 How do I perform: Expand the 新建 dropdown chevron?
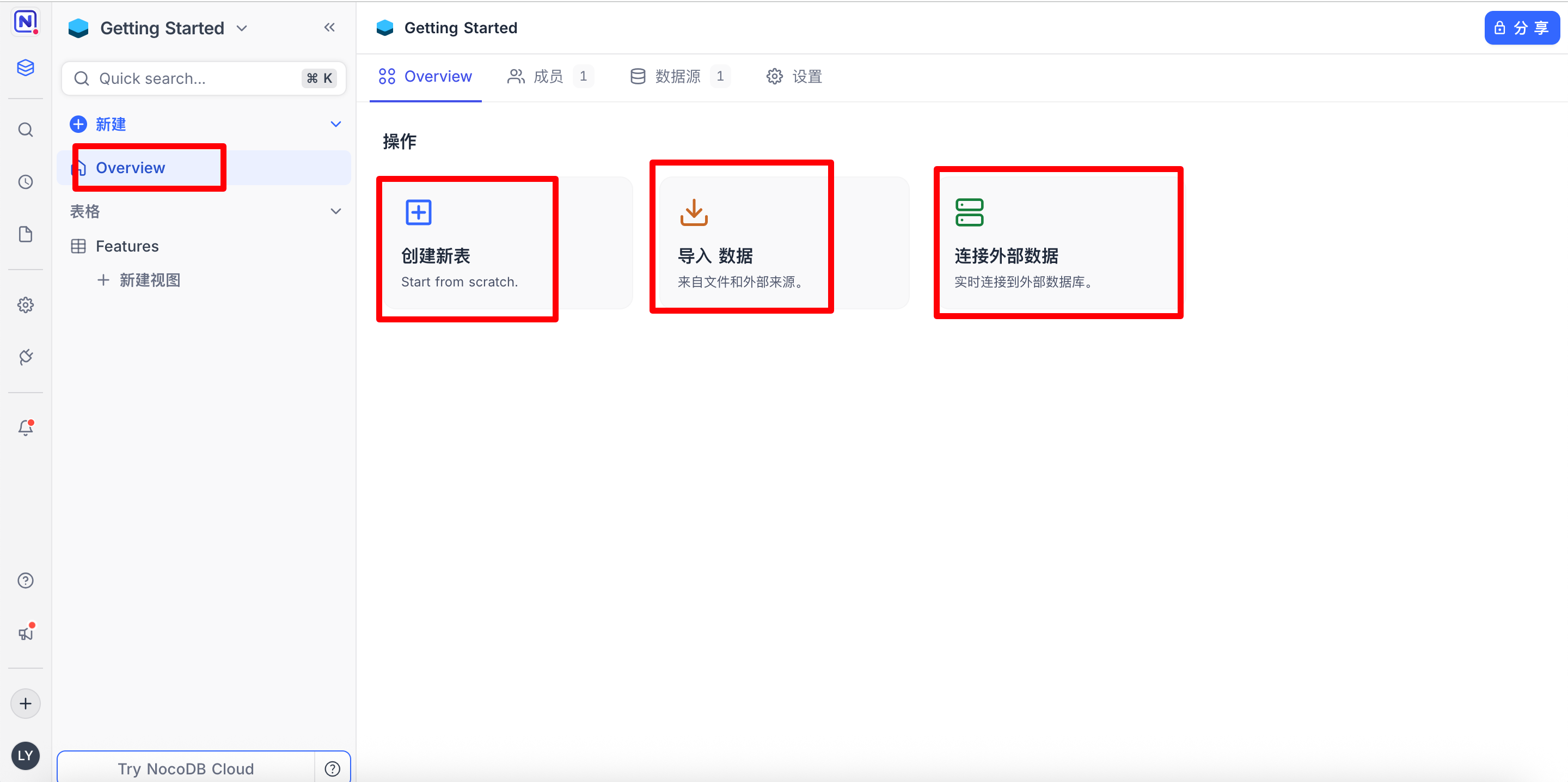click(x=335, y=124)
